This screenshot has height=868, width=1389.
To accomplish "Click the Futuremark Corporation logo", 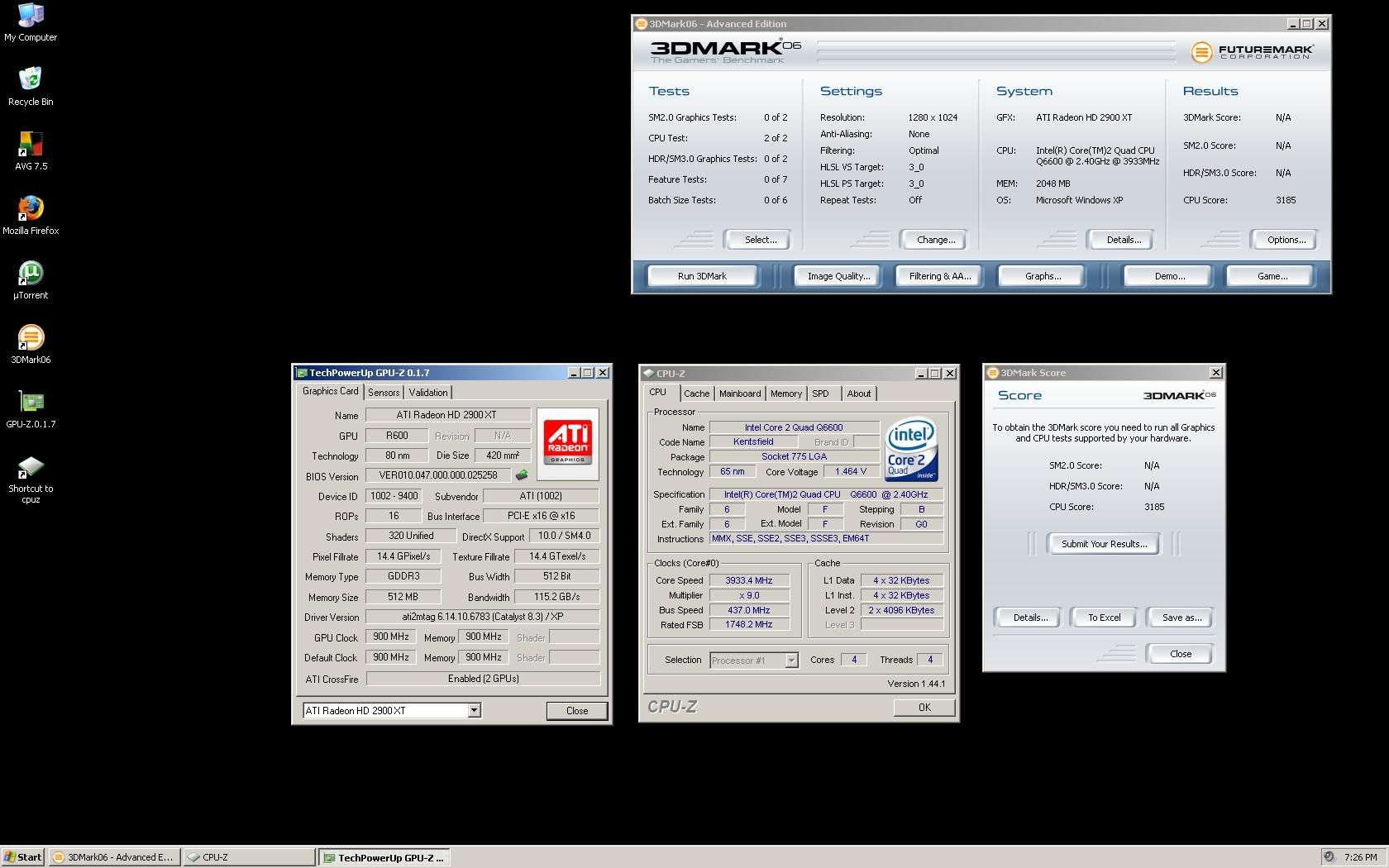I will [1252, 52].
